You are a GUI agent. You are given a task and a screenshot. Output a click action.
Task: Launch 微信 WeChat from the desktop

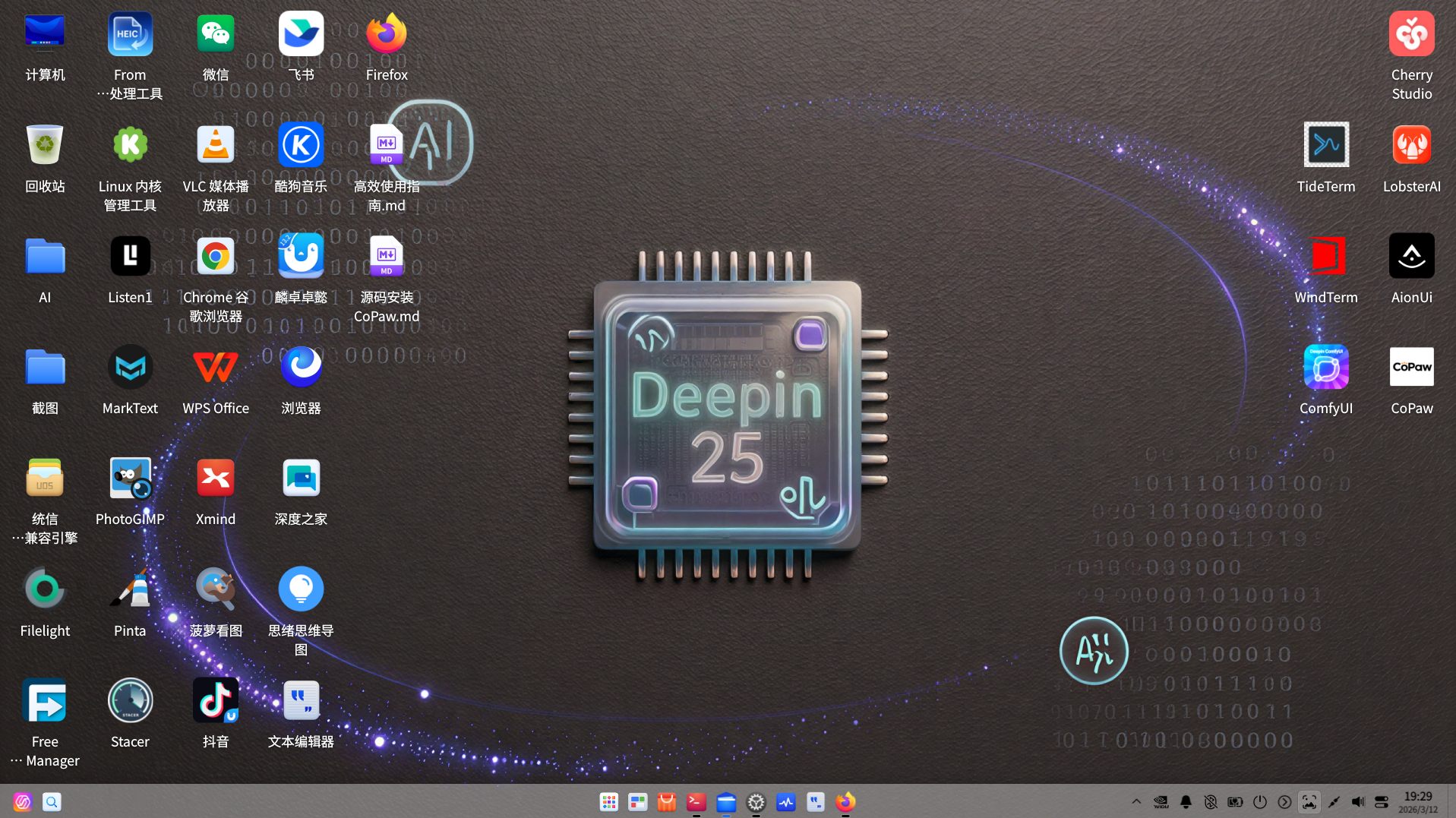pos(216,34)
